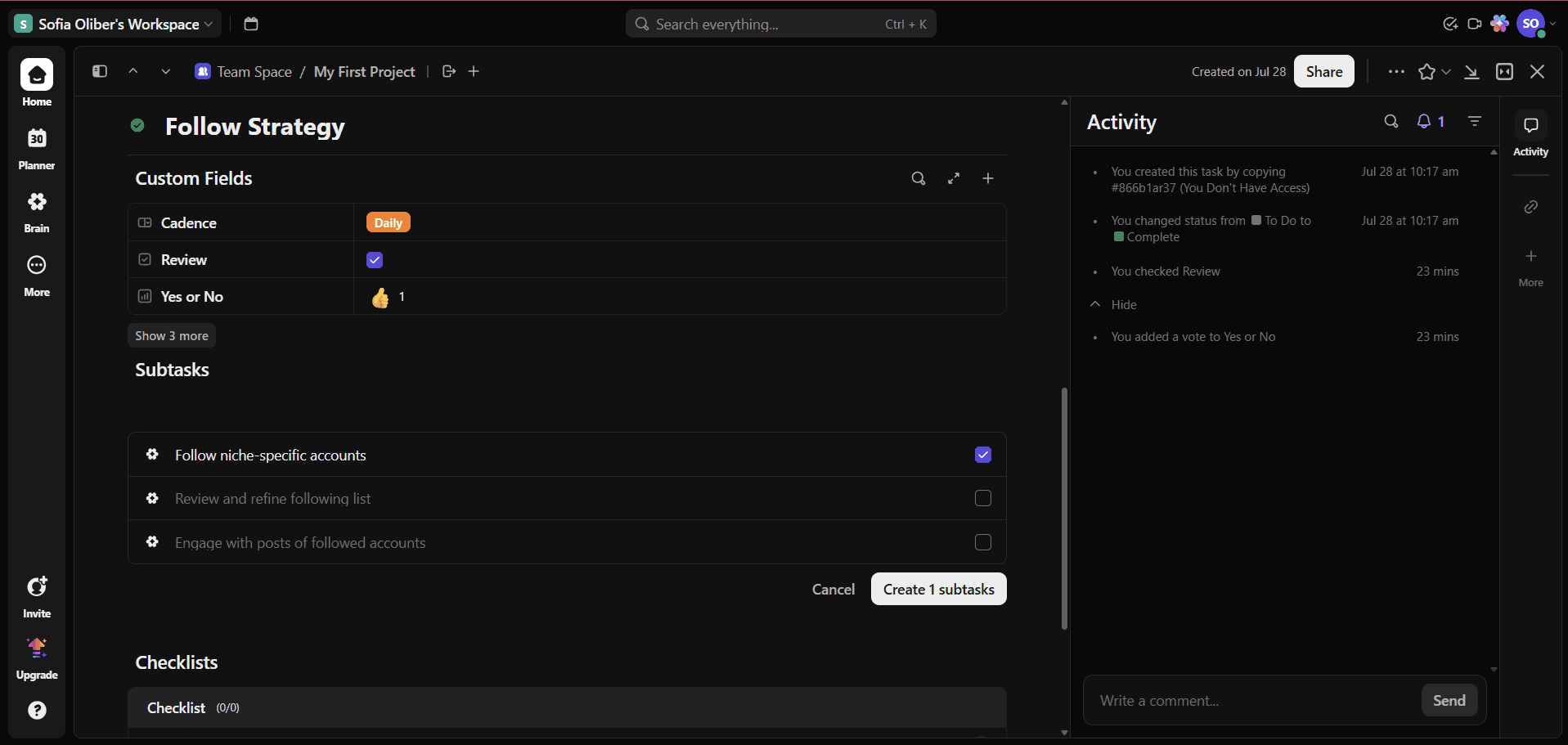Open Sofia Oliber's Workspace dropdown
The height and width of the screenshot is (745, 1568).
pyautogui.click(x=115, y=24)
